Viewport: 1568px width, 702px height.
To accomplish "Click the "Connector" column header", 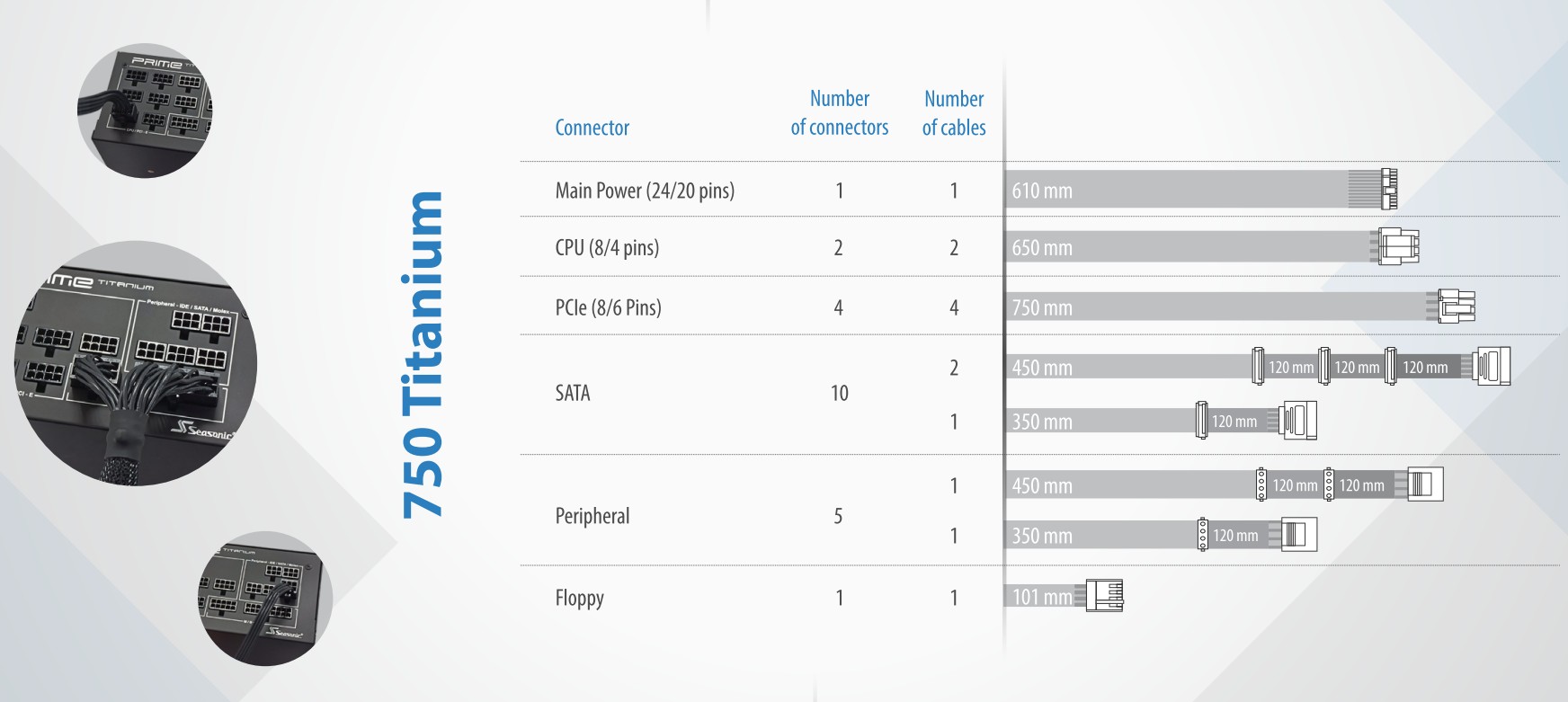I will 592,128.
